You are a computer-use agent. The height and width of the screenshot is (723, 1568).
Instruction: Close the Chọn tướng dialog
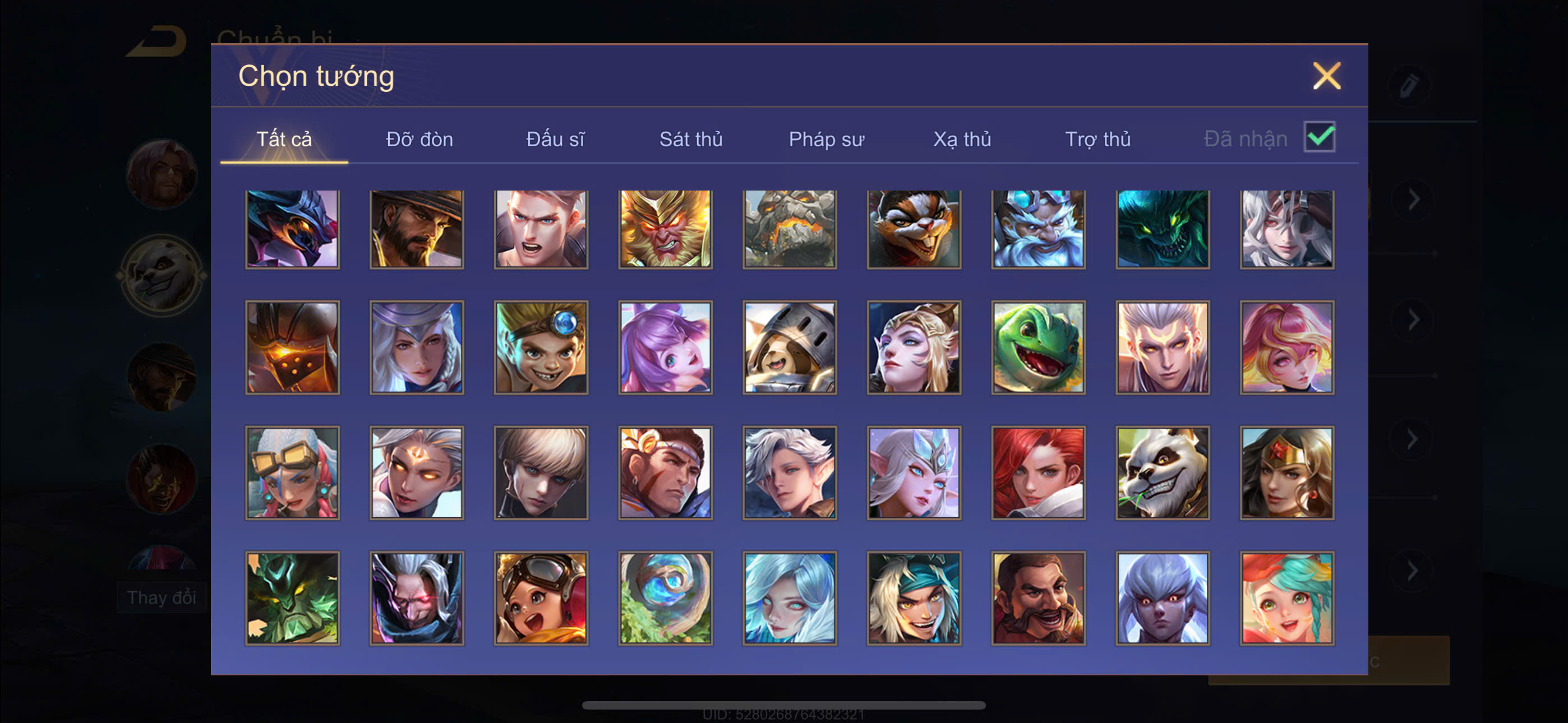1326,76
